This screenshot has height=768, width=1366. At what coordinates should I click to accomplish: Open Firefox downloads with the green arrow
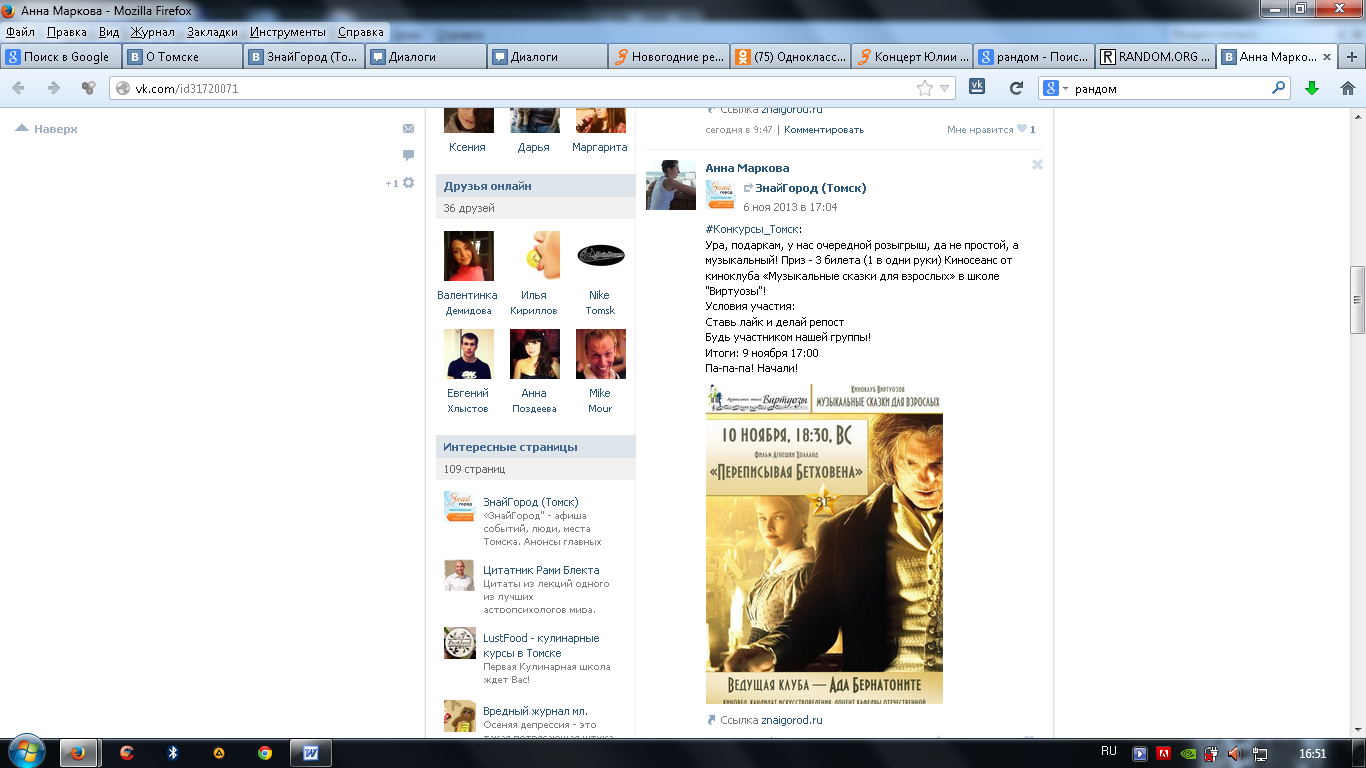coord(1312,88)
